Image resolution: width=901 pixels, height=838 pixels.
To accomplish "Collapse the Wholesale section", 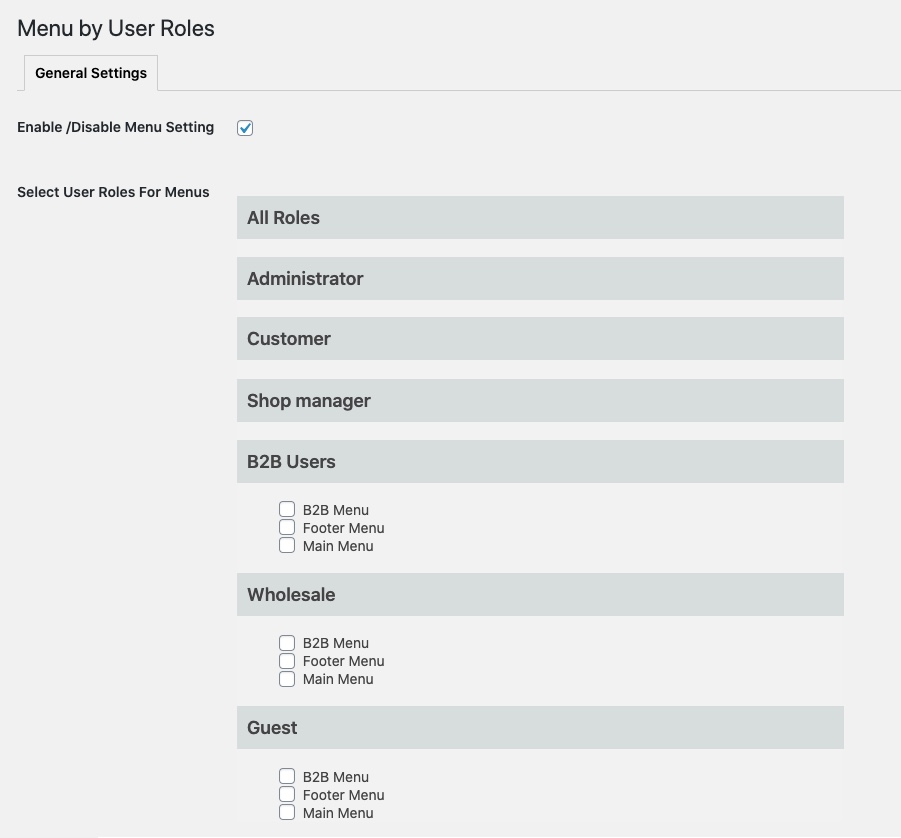I will click(540, 594).
